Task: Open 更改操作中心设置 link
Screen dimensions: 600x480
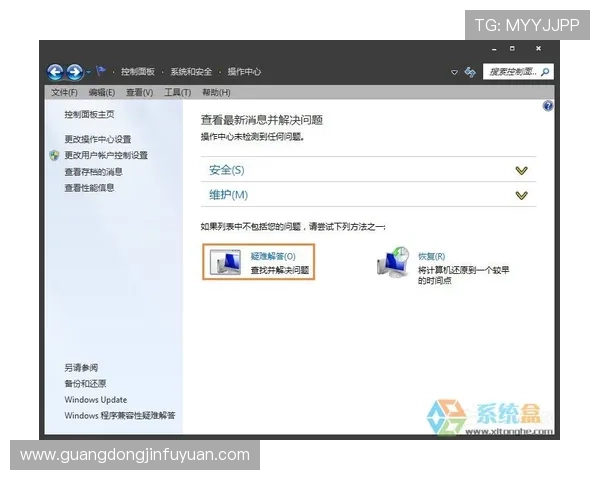Action: pyautogui.click(x=98, y=139)
